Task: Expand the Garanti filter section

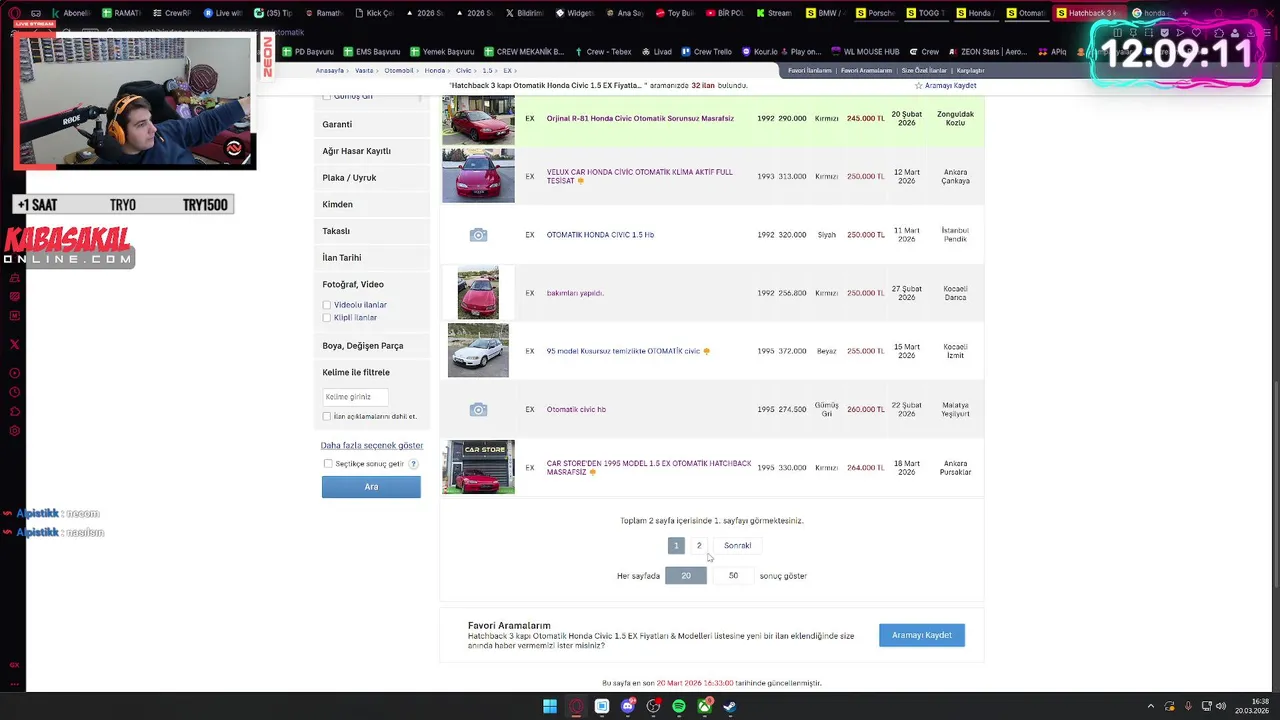Action: 371,124
